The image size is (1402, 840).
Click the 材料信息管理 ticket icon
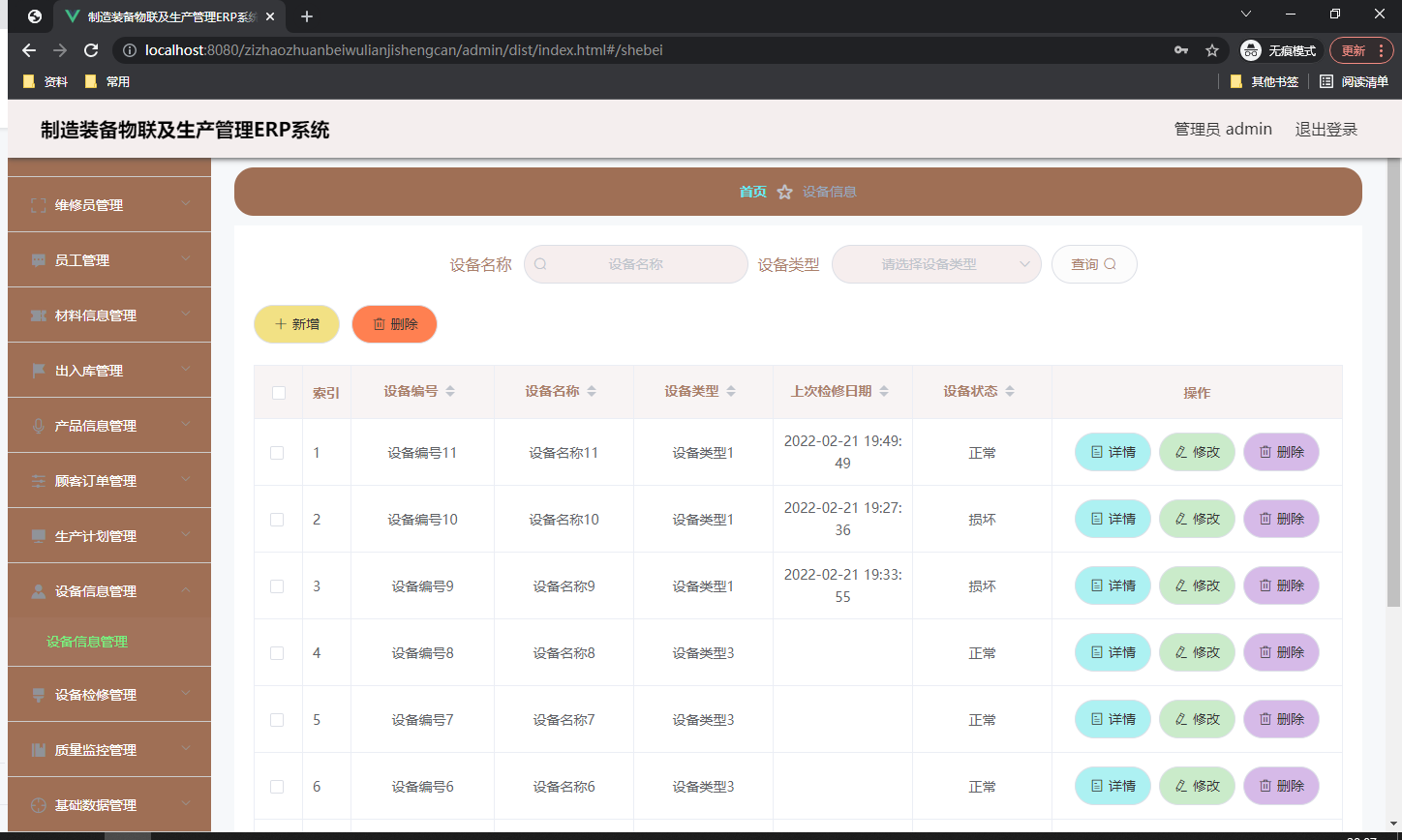coord(39,315)
